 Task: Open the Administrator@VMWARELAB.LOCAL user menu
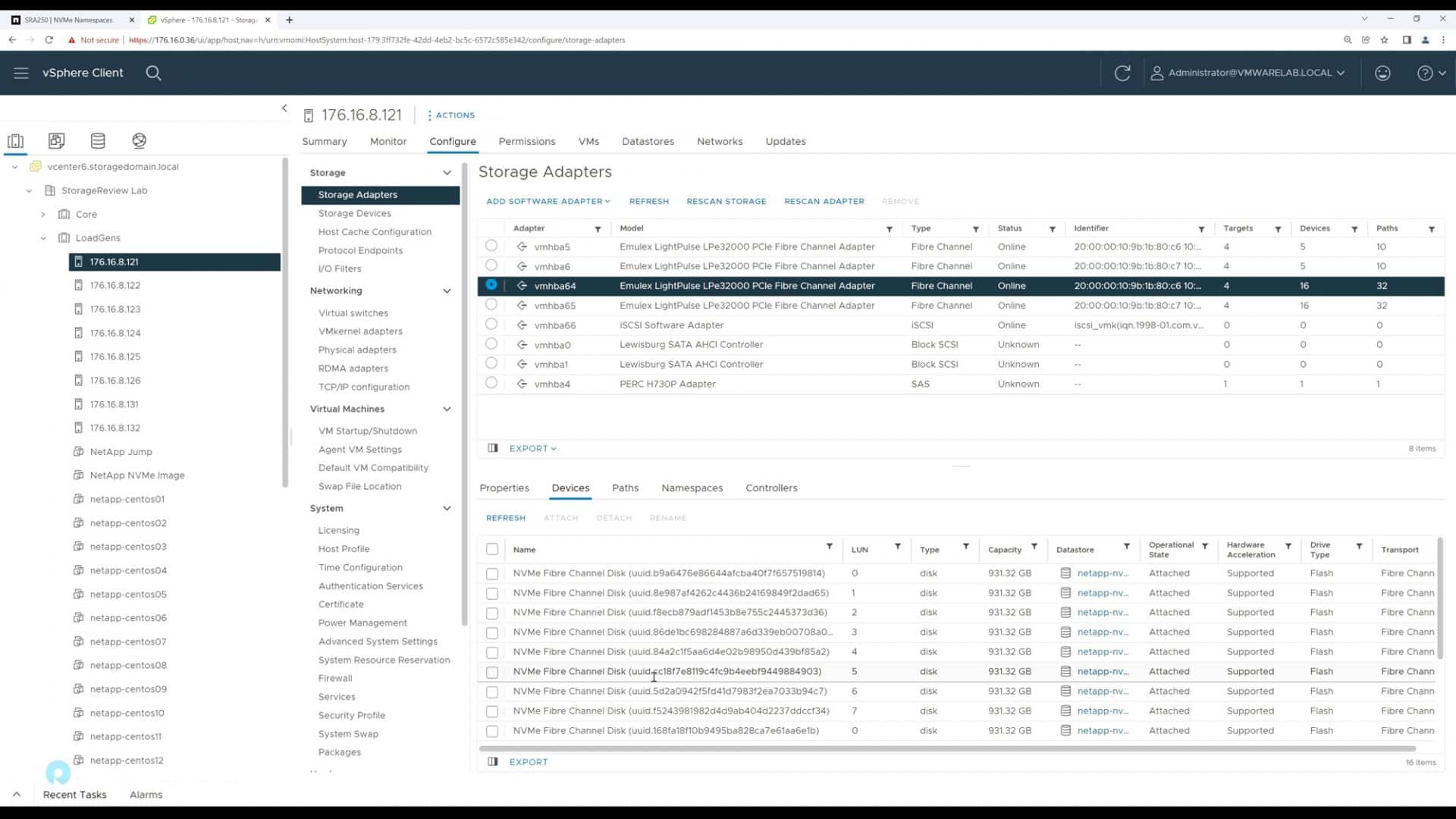pyautogui.click(x=1248, y=73)
